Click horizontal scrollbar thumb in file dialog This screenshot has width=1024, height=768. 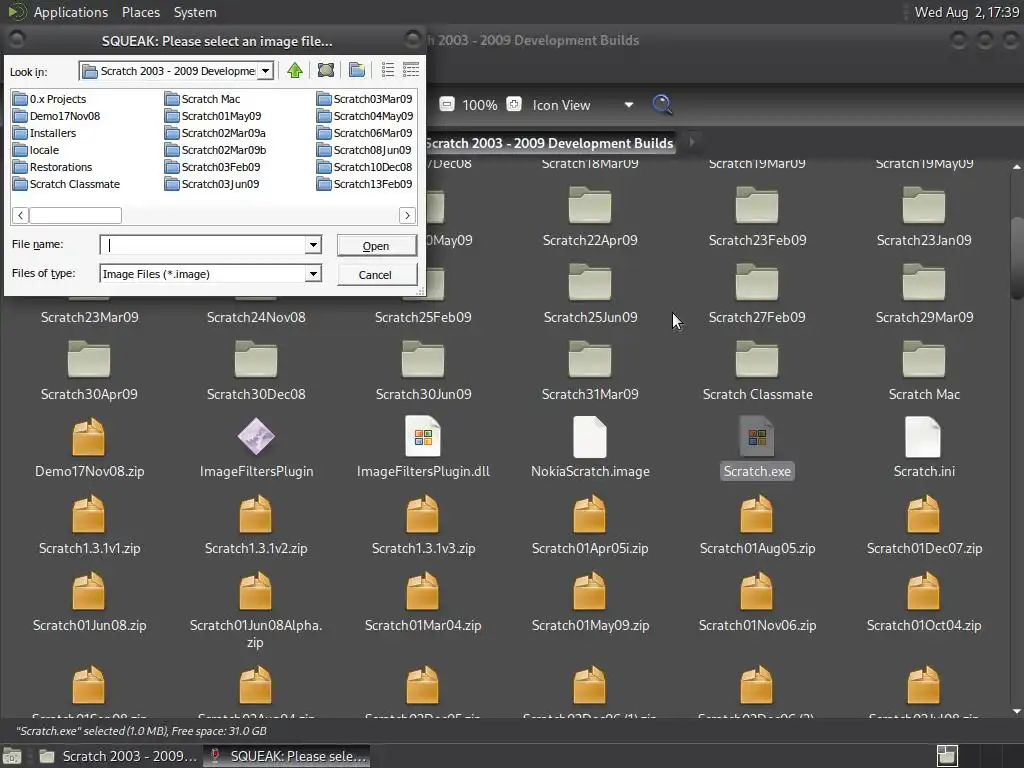75,215
